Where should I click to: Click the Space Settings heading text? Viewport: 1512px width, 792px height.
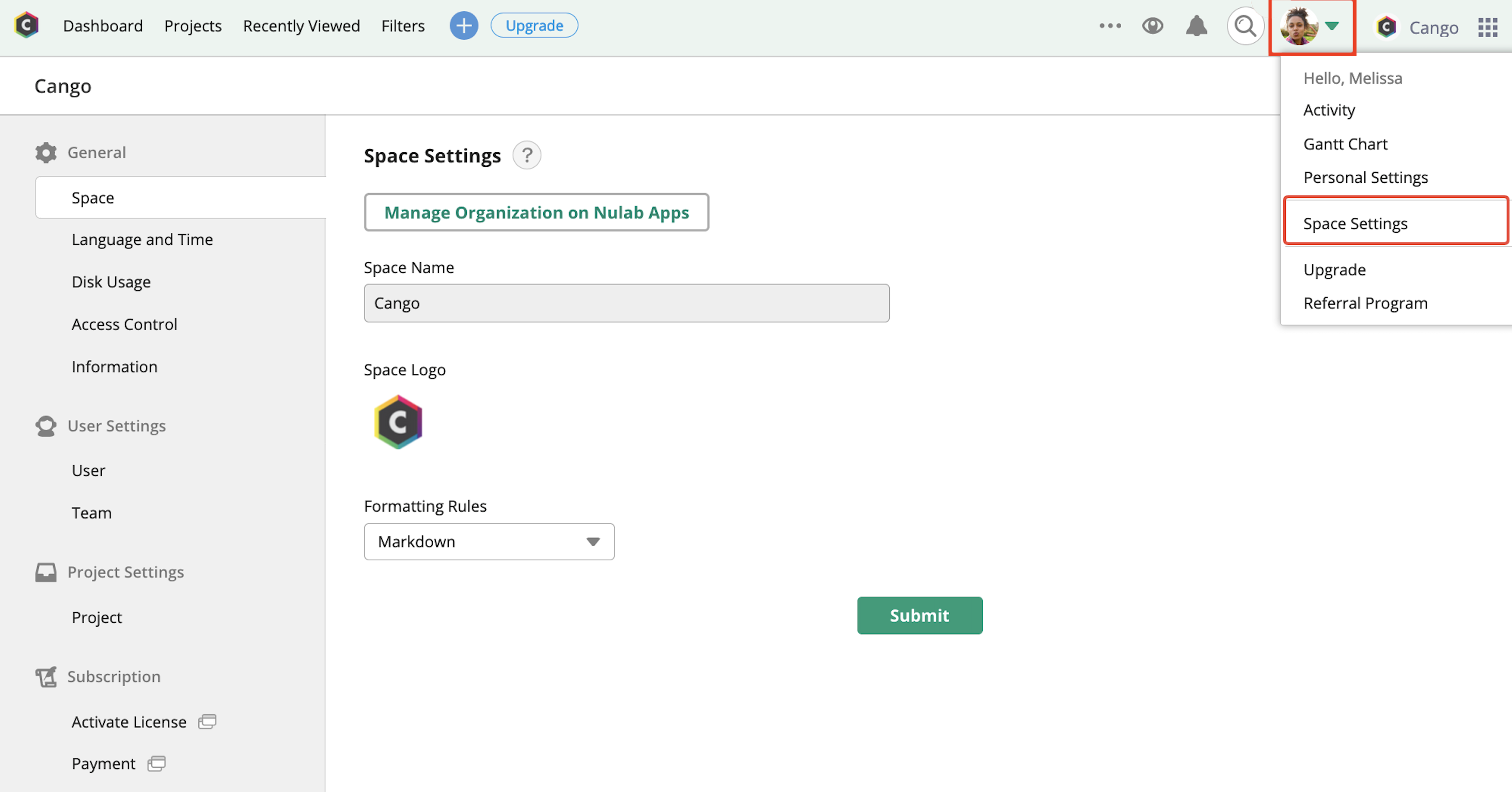click(x=433, y=155)
